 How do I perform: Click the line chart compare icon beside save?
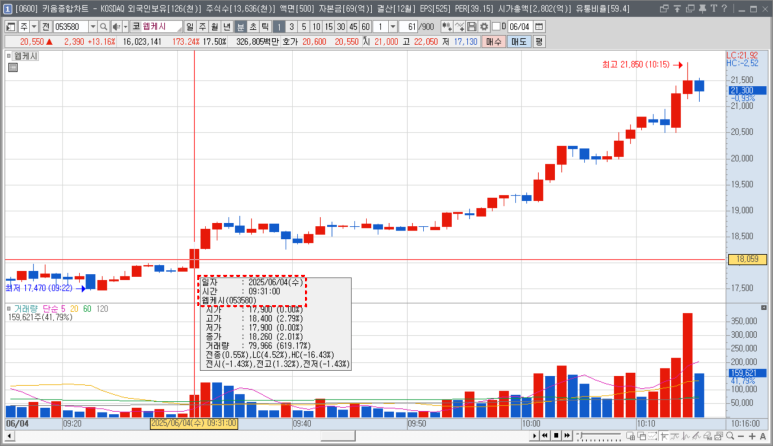[x=459, y=27]
